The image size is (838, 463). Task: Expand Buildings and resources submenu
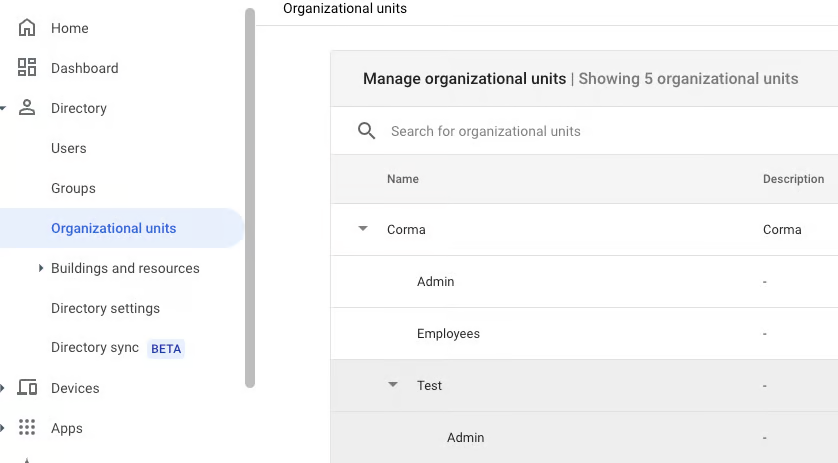(x=41, y=268)
